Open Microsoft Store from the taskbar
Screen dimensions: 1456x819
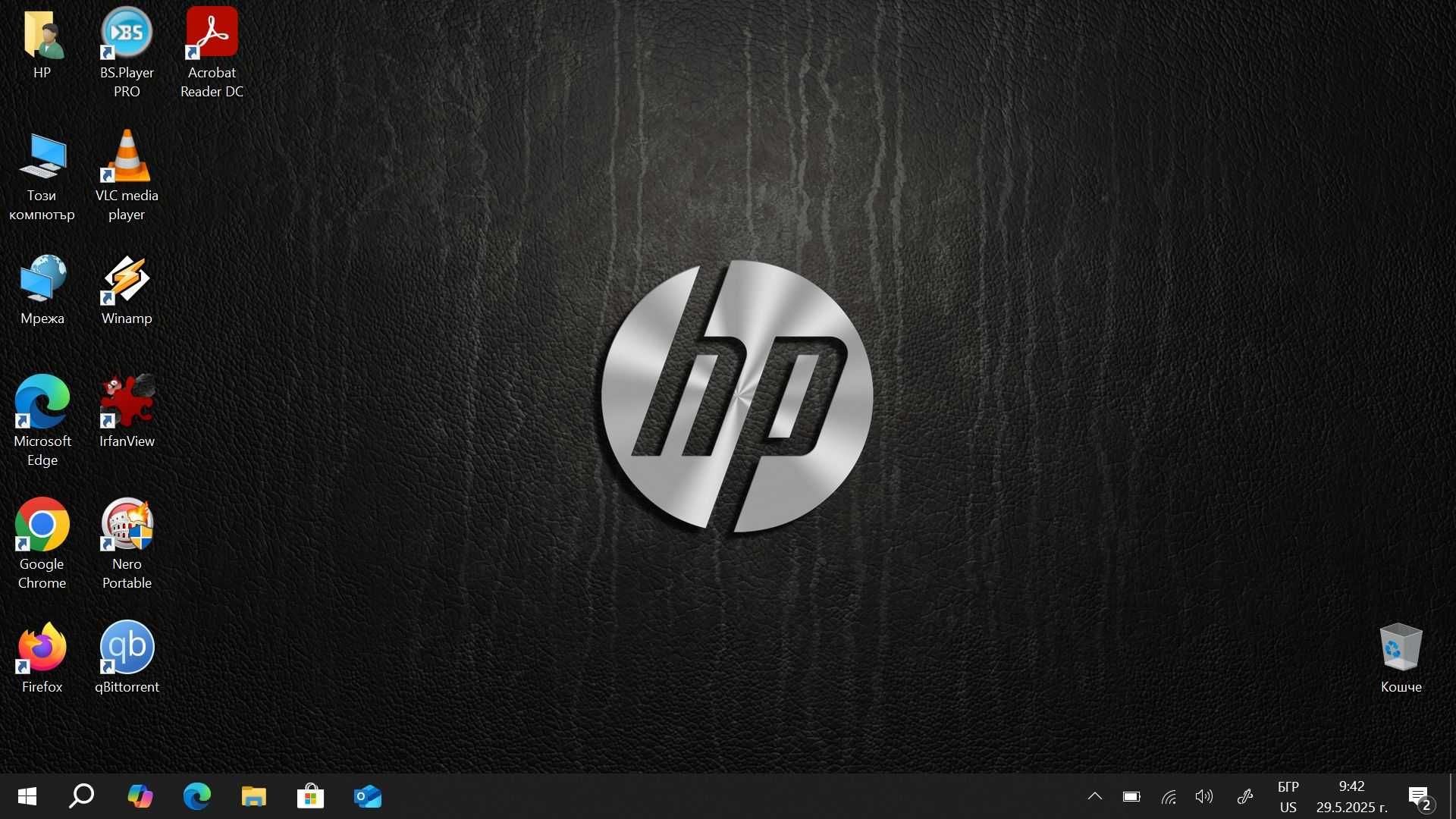(x=311, y=796)
